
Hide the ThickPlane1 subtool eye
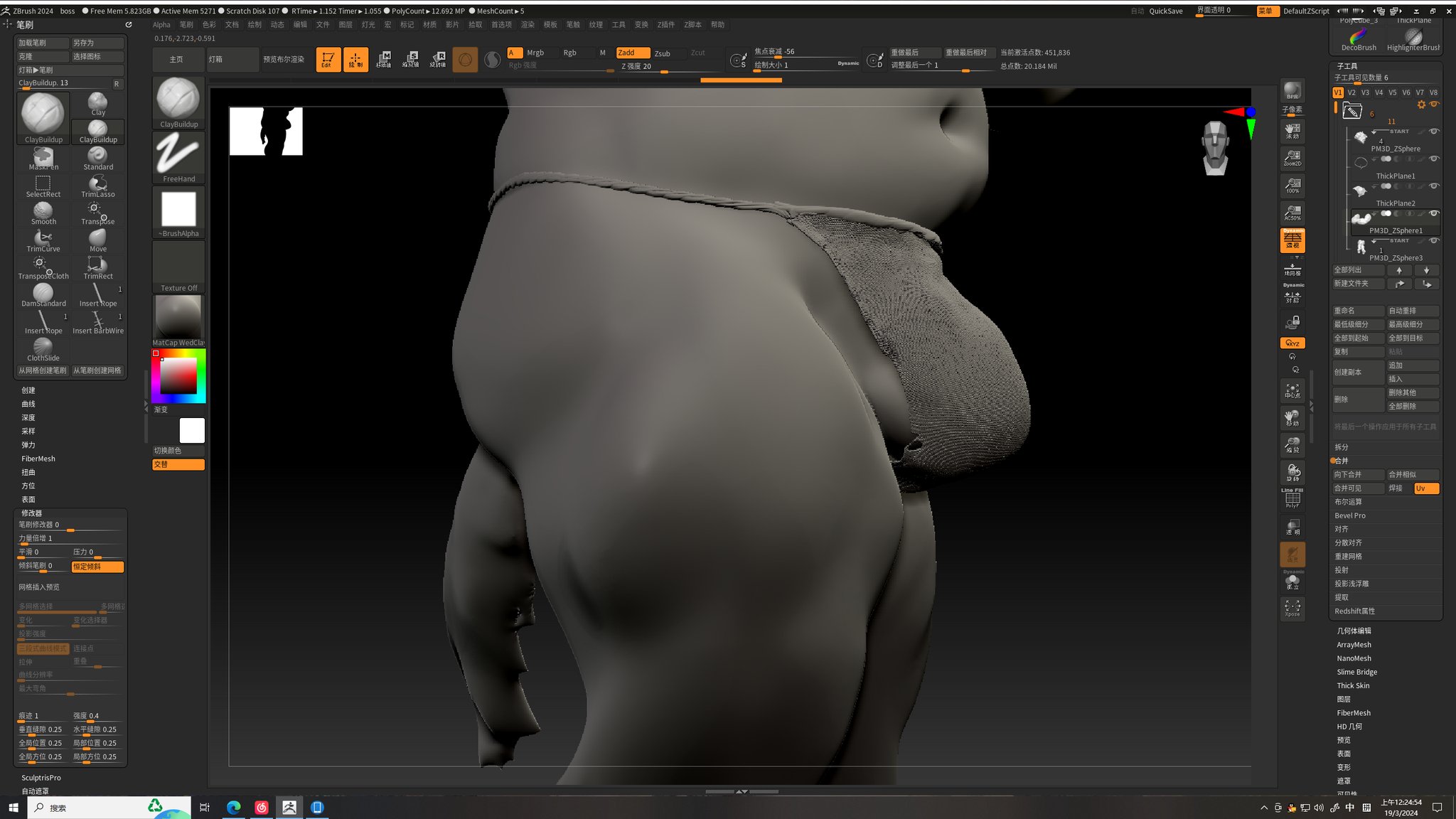click(x=1434, y=159)
